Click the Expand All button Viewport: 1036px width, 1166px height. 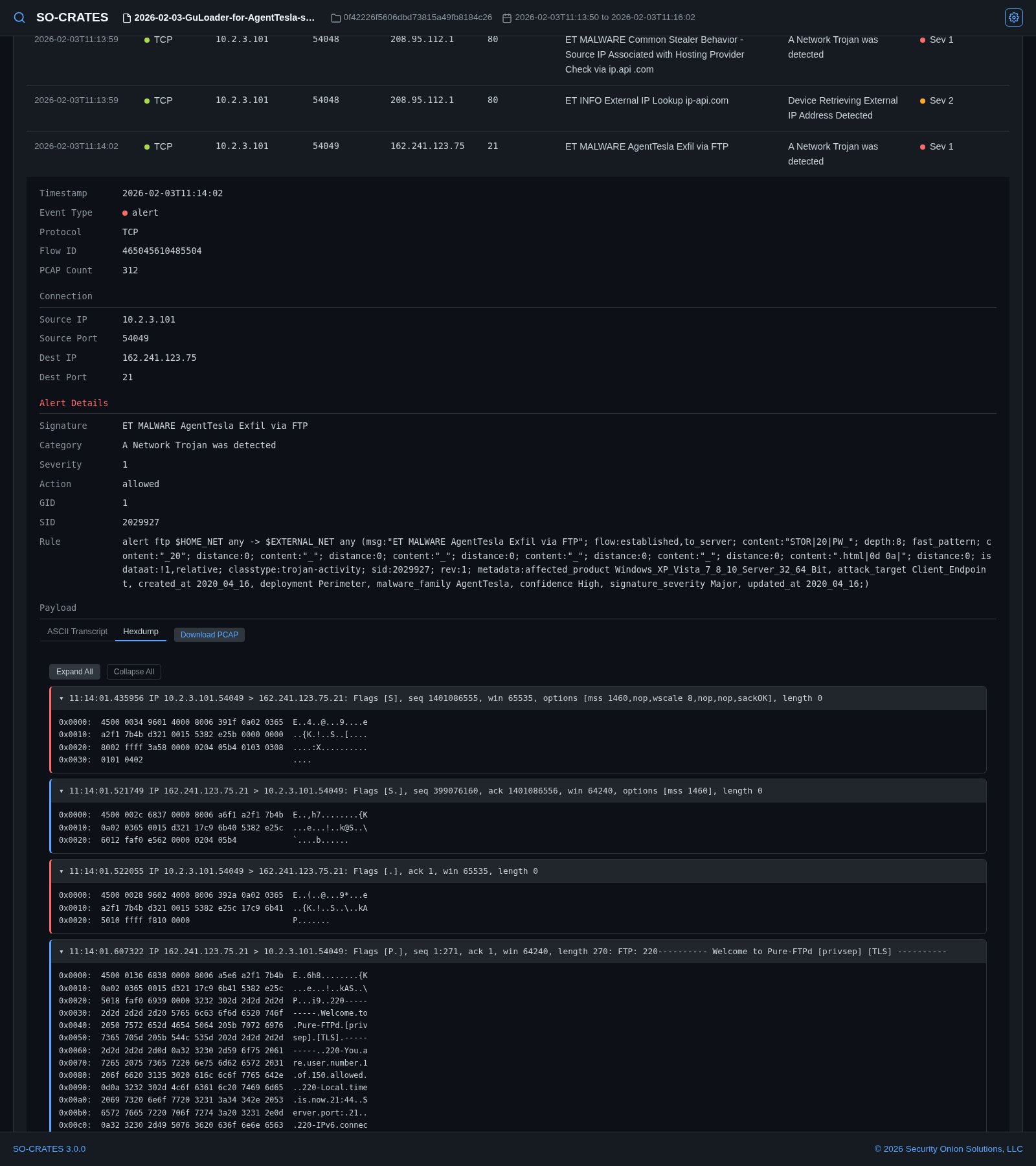[x=74, y=672]
